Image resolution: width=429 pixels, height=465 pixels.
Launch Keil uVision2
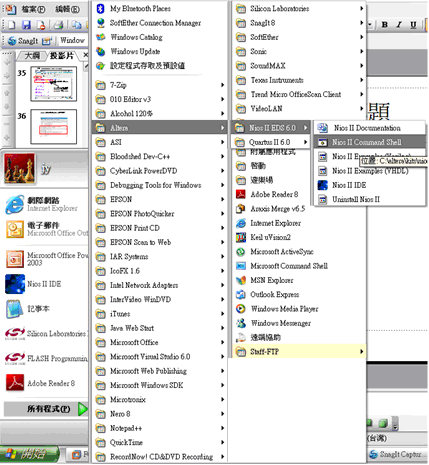pyautogui.click(x=298, y=237)
